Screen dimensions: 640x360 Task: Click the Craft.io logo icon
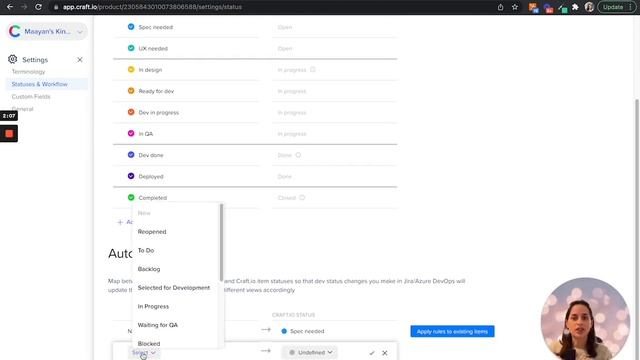click(15, 31)
